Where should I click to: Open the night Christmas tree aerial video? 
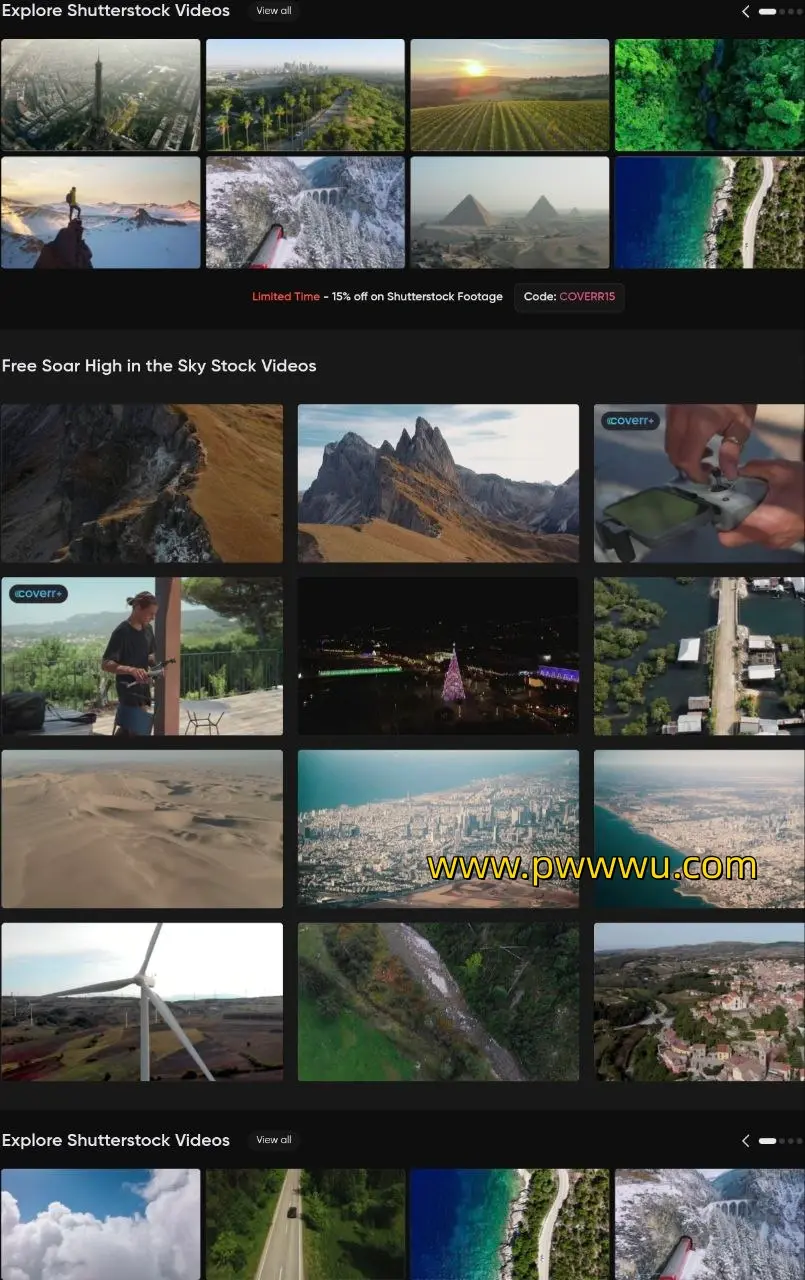[438, 656]
